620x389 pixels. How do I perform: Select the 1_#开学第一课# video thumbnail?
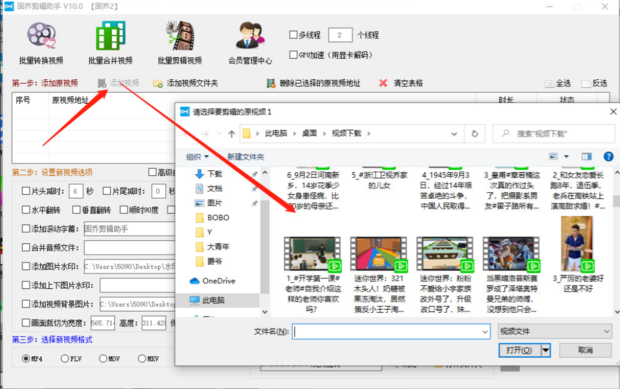point(312,254)
